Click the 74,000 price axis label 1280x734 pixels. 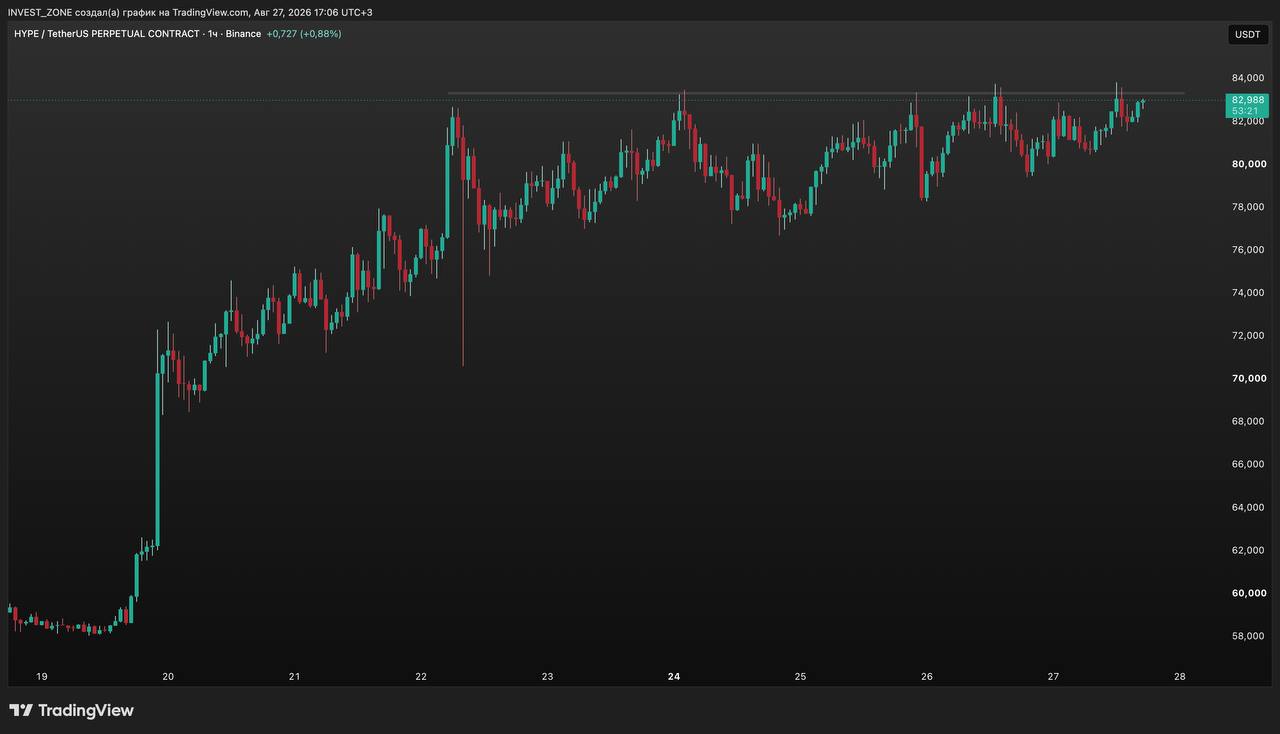[1249, 293]
